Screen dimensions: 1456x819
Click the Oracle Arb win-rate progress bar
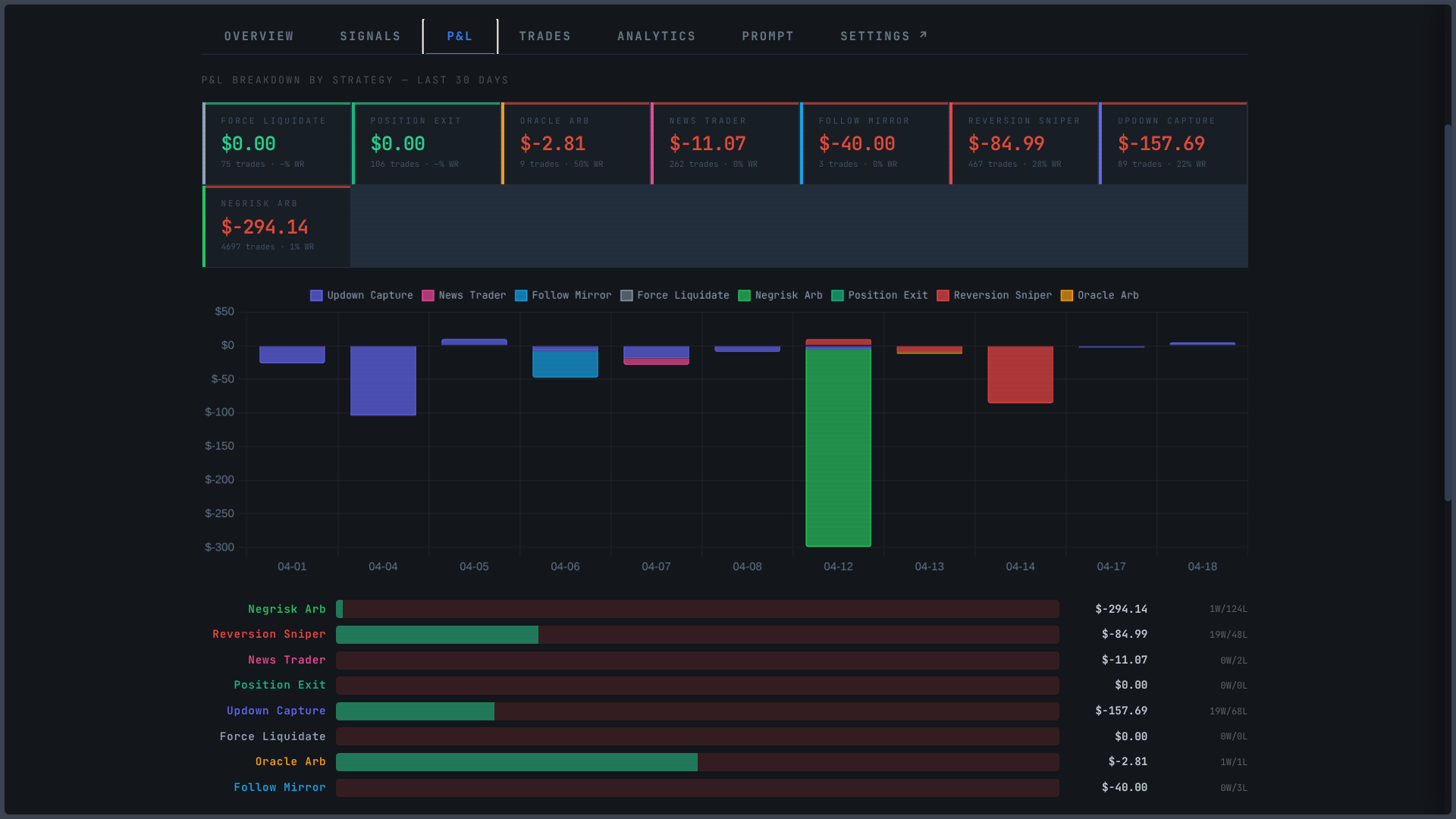click(697, 762)
